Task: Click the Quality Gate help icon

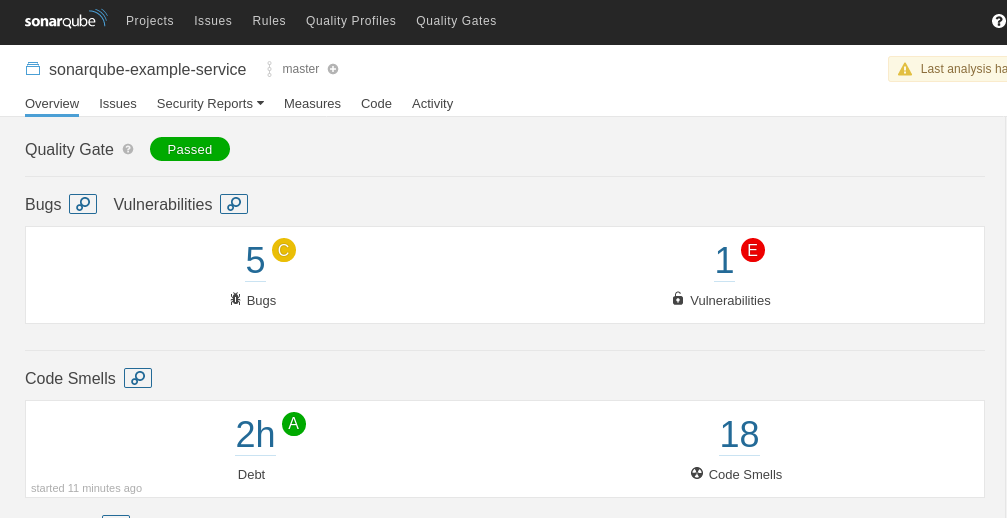Action: pos(128,149)
